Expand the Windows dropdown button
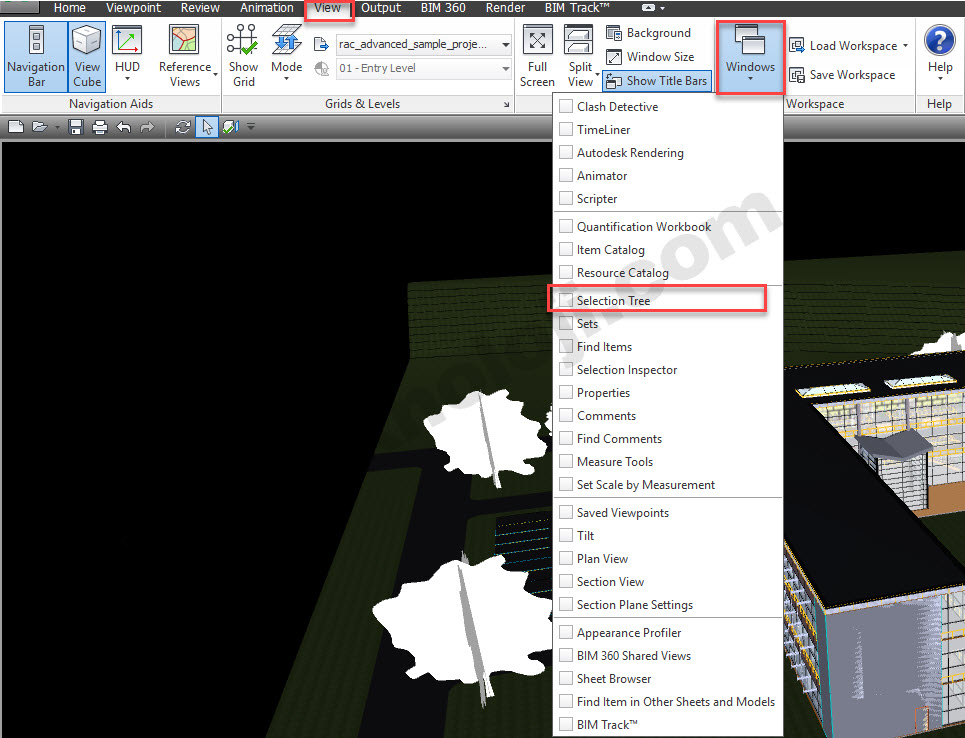 tap(750, 57)
